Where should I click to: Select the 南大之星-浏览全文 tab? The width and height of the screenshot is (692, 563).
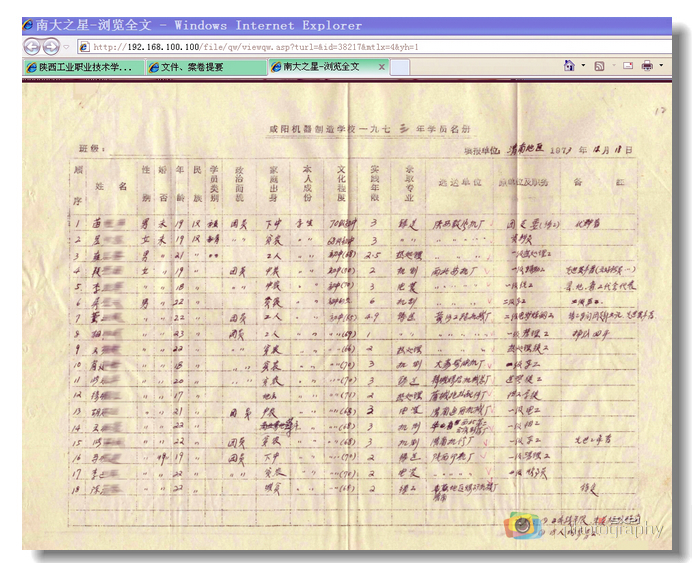coord(320,67)
